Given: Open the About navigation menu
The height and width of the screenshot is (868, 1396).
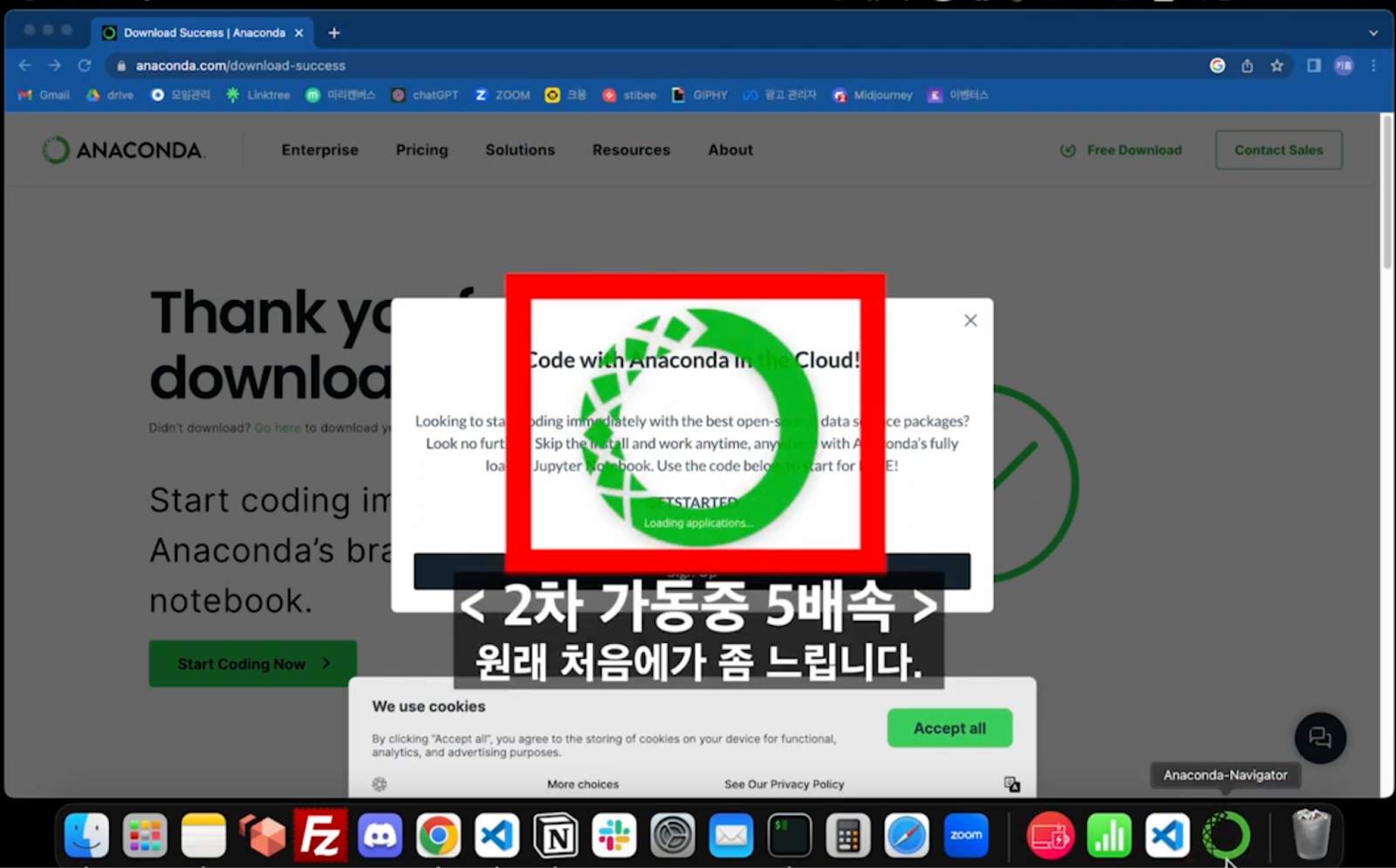Looking at the screenshot, I should pos(730,150).
